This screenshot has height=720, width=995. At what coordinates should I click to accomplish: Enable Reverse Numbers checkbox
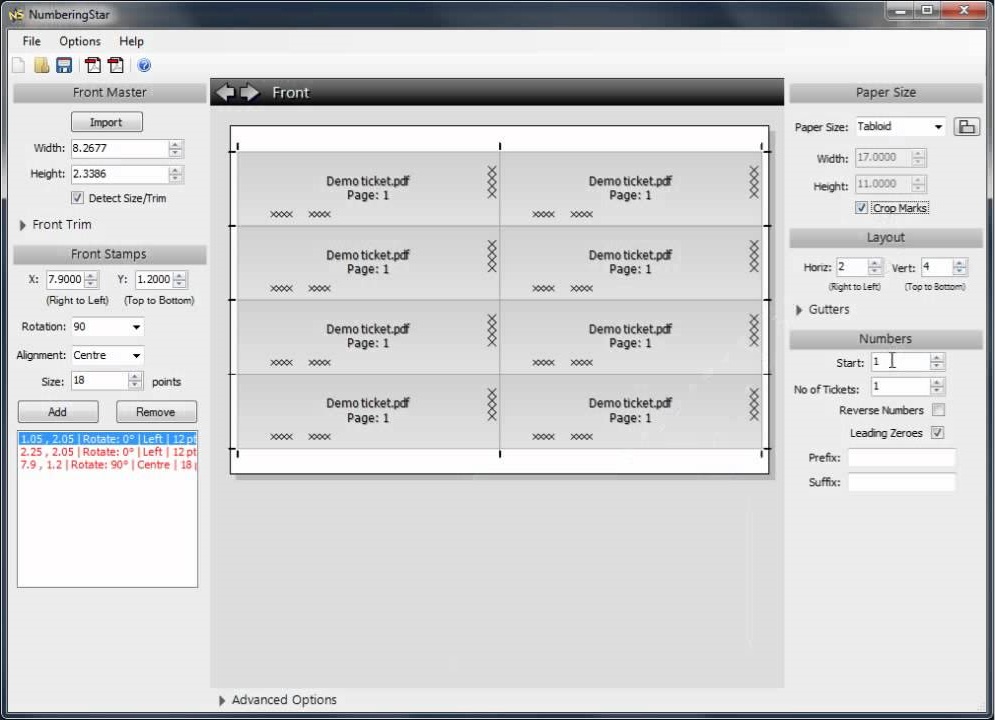tap(938, 410)
